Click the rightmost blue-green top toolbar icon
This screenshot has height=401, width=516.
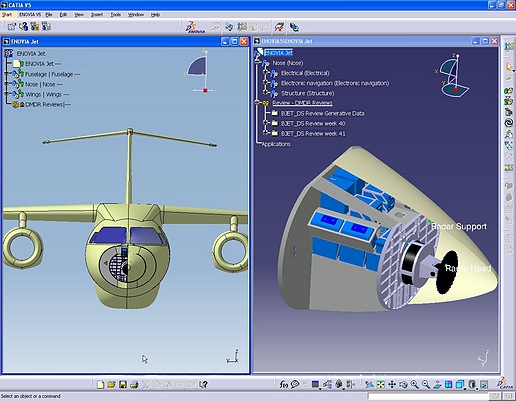[x=294, y=27]
